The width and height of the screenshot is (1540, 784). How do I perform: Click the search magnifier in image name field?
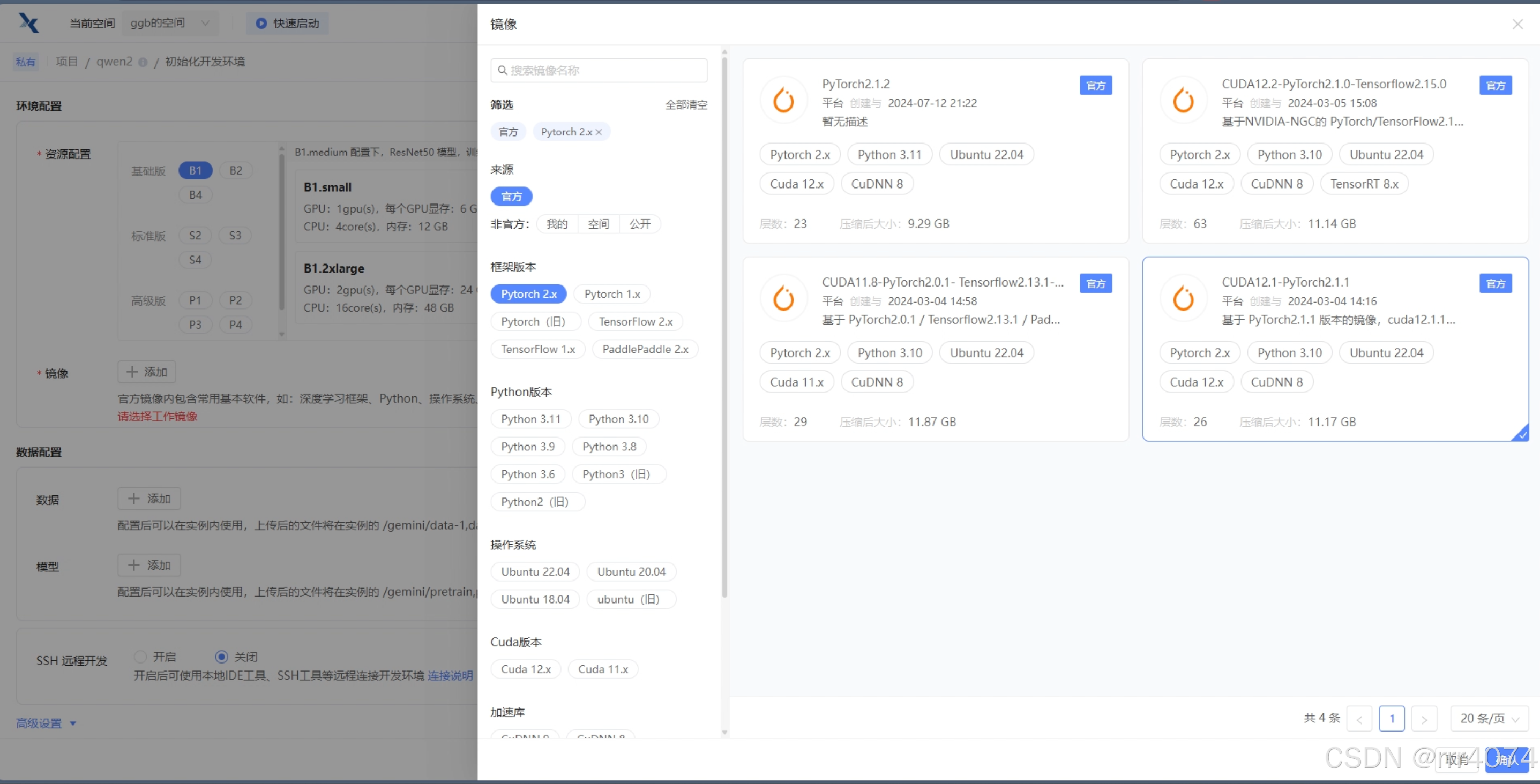pyautogui.click(x=502, y=71)
